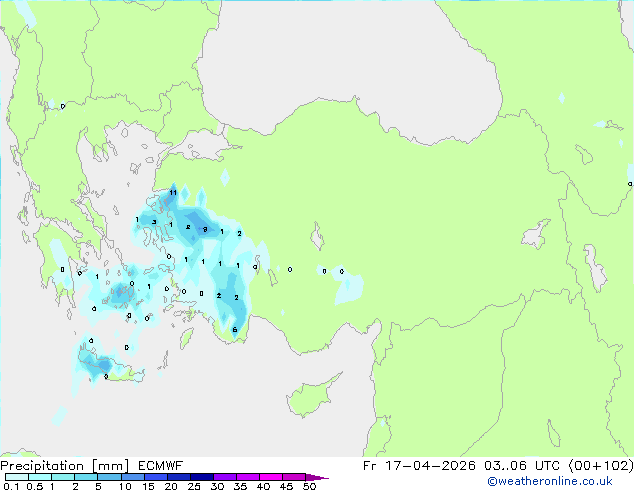Select dark navy swatch between 25 and 30
Viewport: 634px width, 490px height.
(201, 477)
